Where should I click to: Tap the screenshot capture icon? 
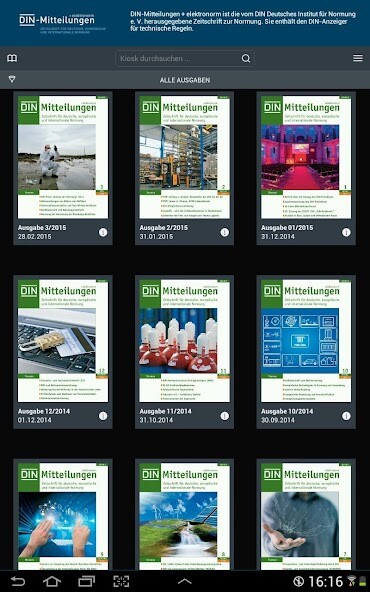(x=121, y=581)
